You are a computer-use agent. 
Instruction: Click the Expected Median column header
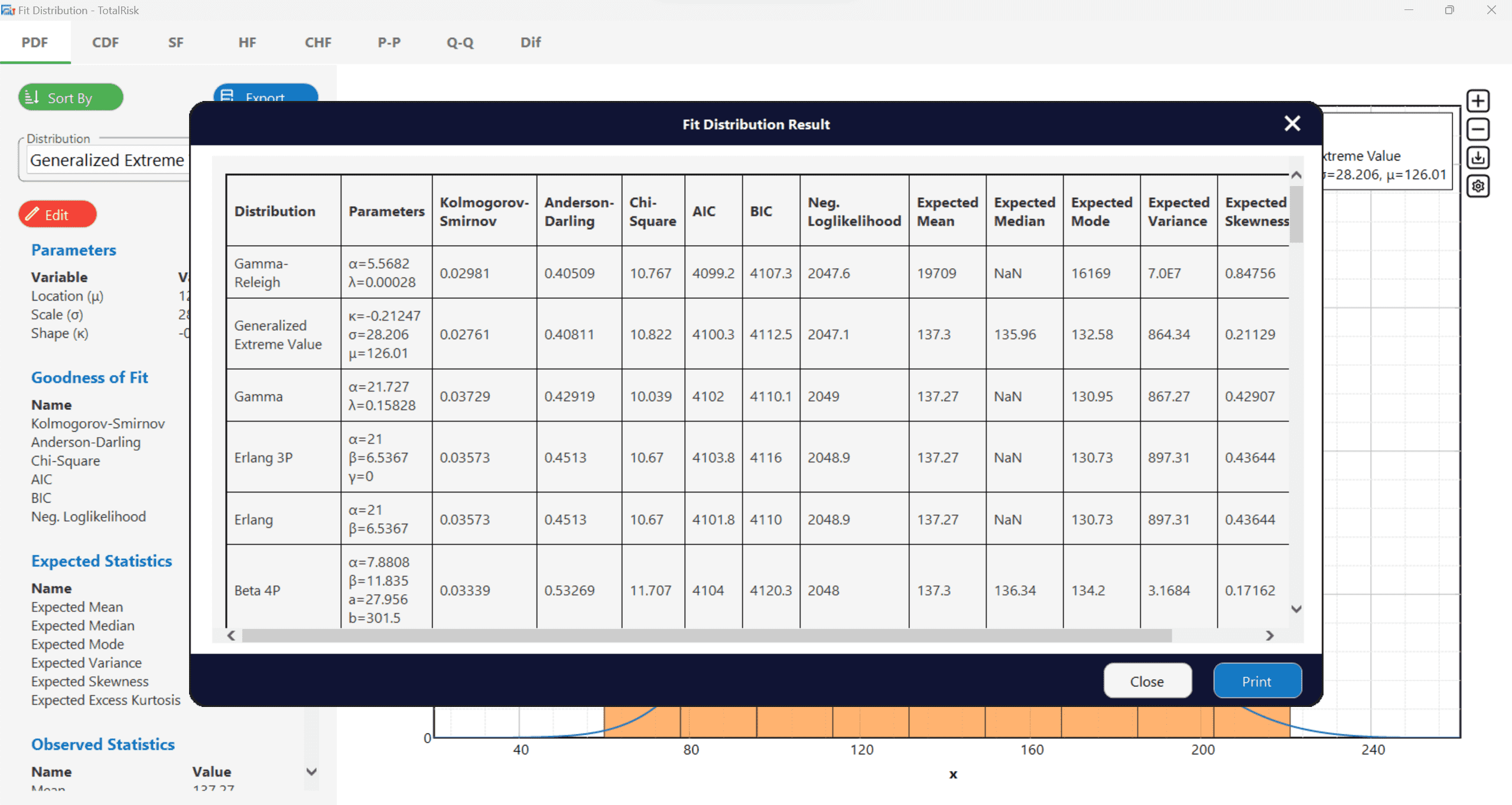coord(1025,211)
